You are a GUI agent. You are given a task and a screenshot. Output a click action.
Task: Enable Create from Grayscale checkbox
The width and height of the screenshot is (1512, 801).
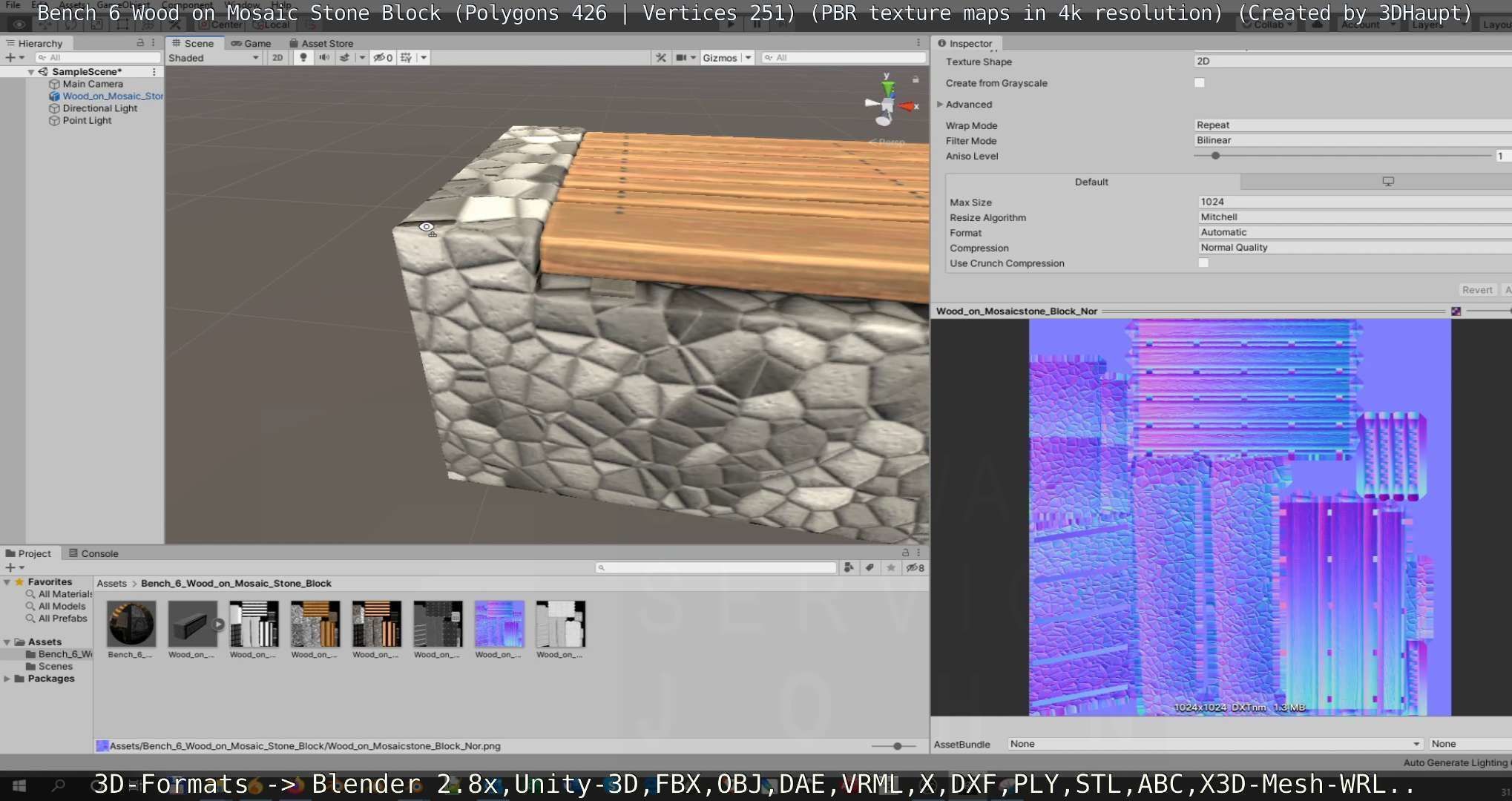(x=1200, y=82)
